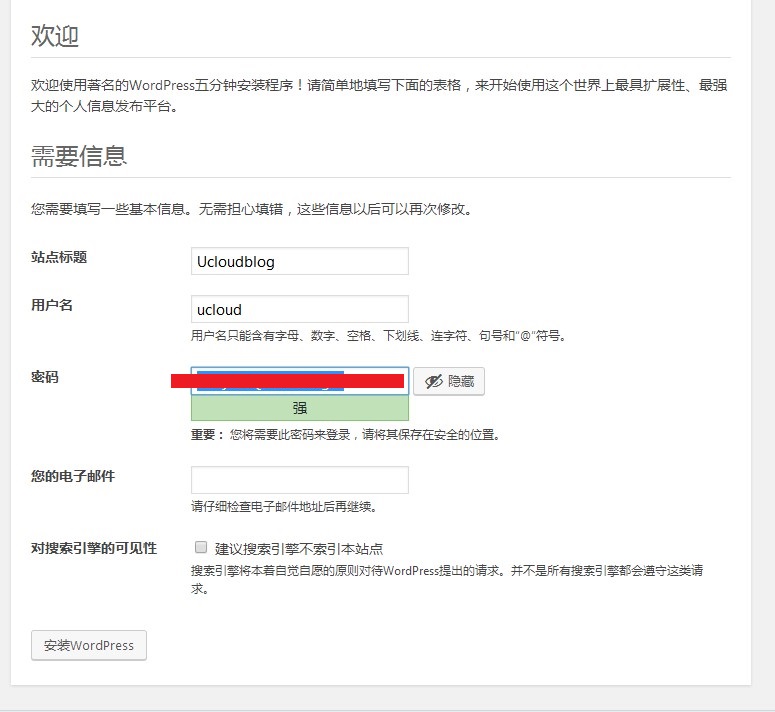Click the 需要信息 section heading
The image size is (775, 712).
point(79,156)
